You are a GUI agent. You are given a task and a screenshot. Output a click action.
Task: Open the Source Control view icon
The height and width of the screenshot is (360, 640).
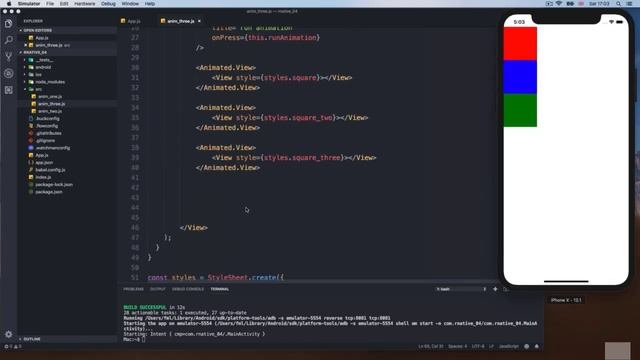(x=9, y=56)
